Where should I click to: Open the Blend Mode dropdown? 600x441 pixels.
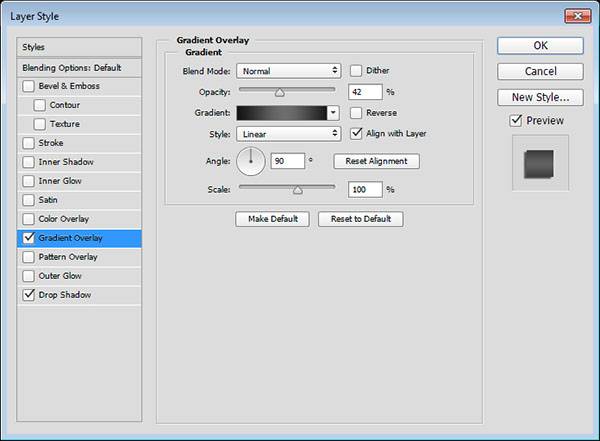pyautogui.click(x=288, y=71)
